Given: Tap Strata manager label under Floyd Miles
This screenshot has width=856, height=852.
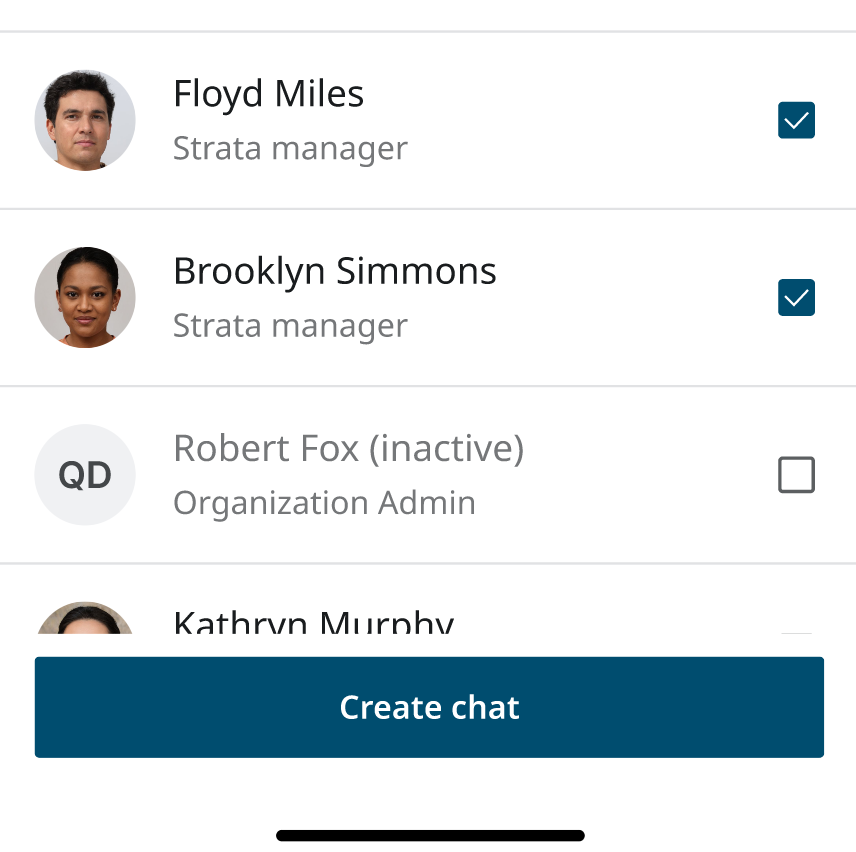Looking at the screenshot, I should tap(290, 148).
